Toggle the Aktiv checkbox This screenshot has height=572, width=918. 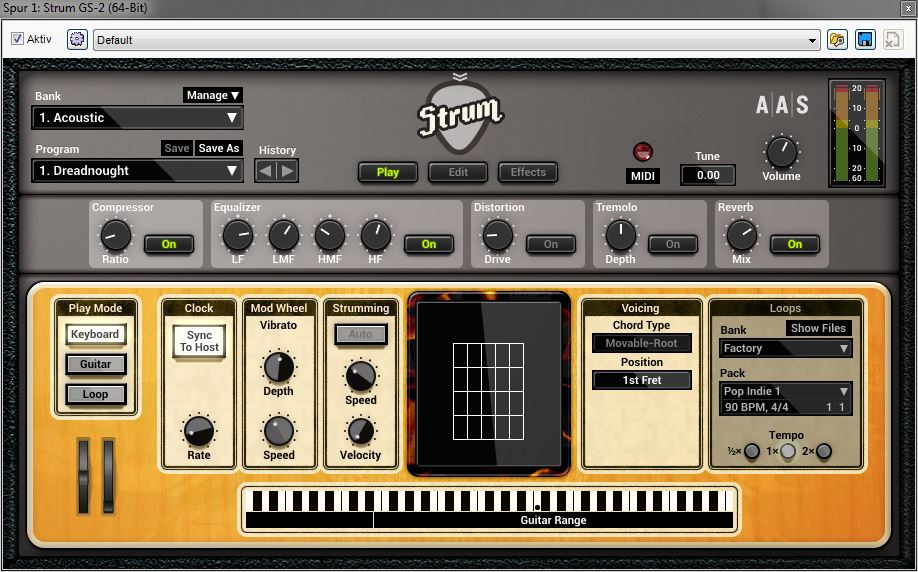point(18,39)
